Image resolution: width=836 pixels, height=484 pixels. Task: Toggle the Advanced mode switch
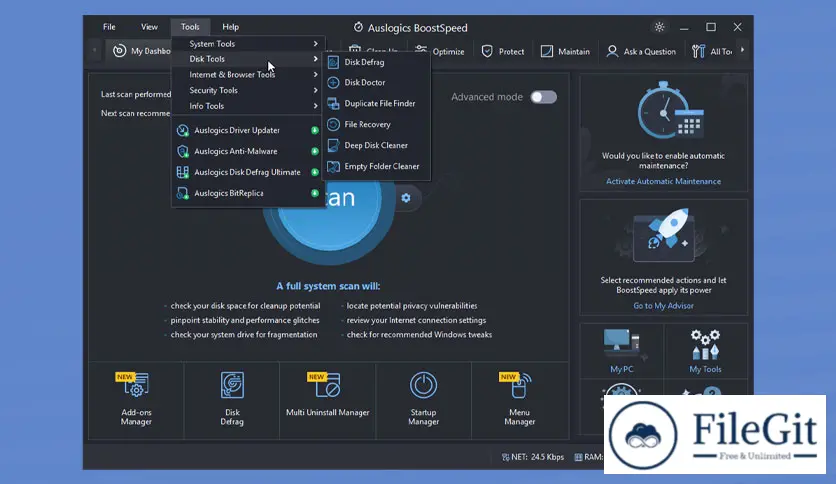[543, 97]
